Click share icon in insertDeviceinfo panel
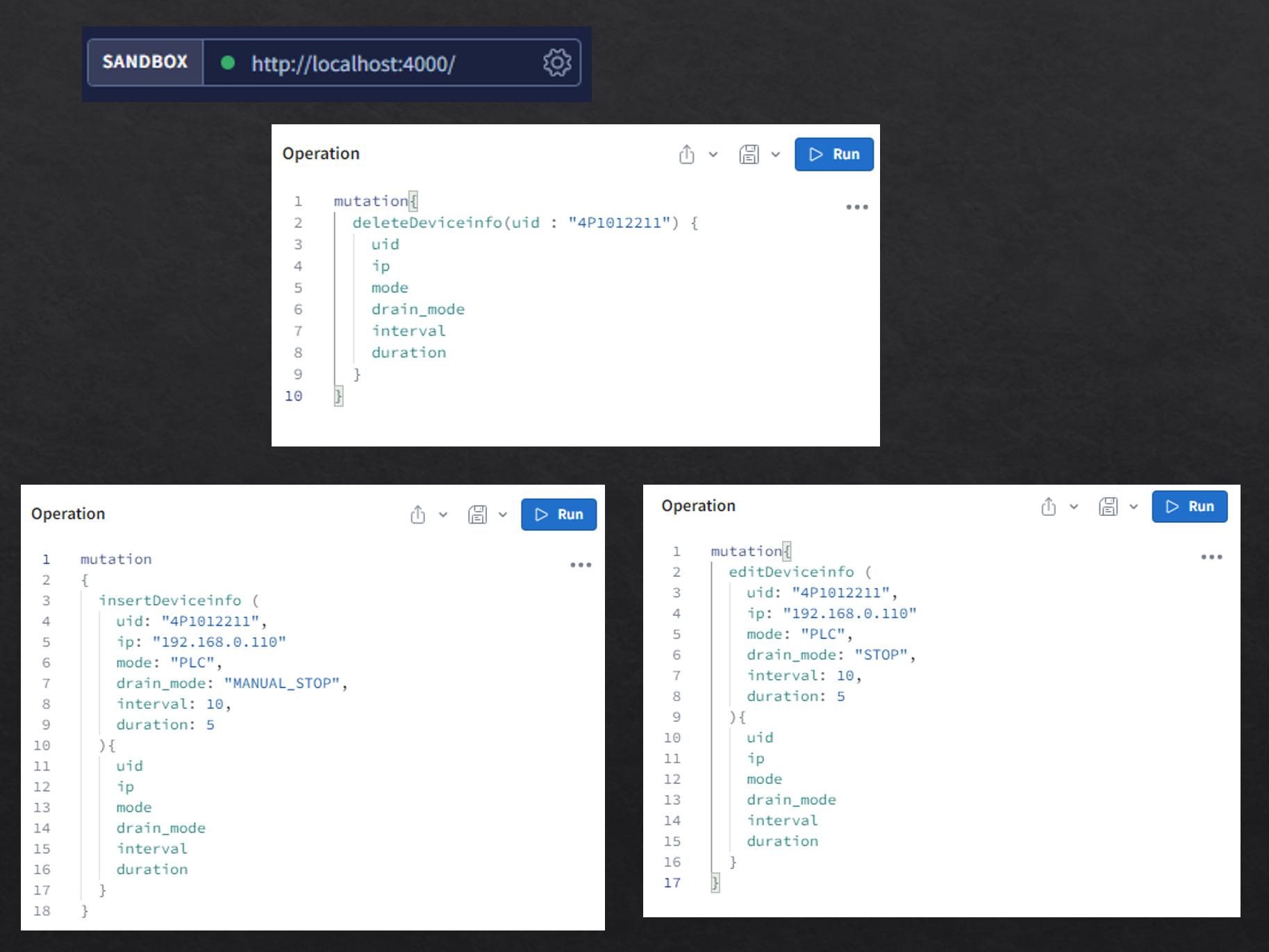This screenshot has height=952, width=1269. [417, 515]
